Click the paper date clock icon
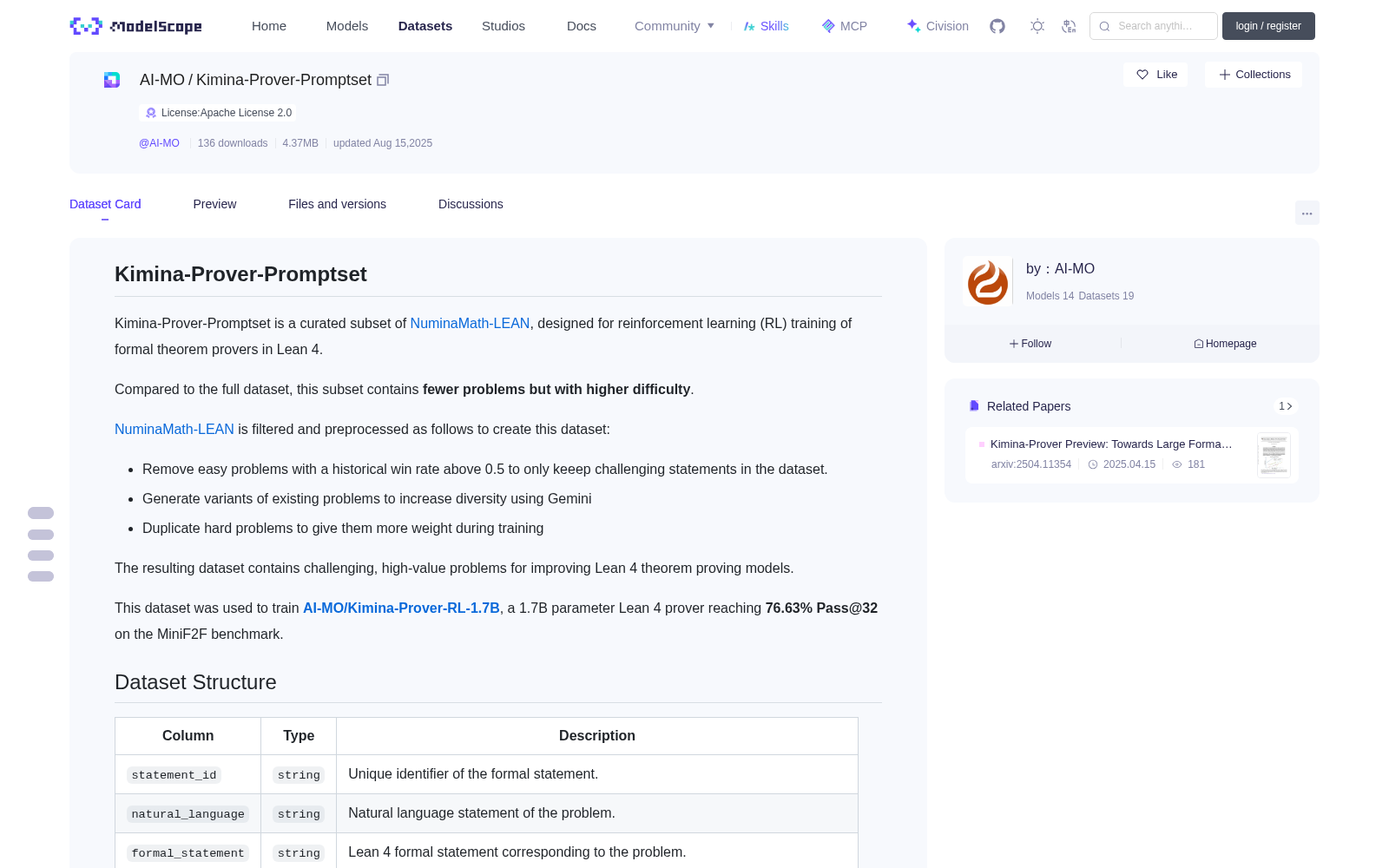This screenshot has height=868, width=1389. coord(1093,464)
